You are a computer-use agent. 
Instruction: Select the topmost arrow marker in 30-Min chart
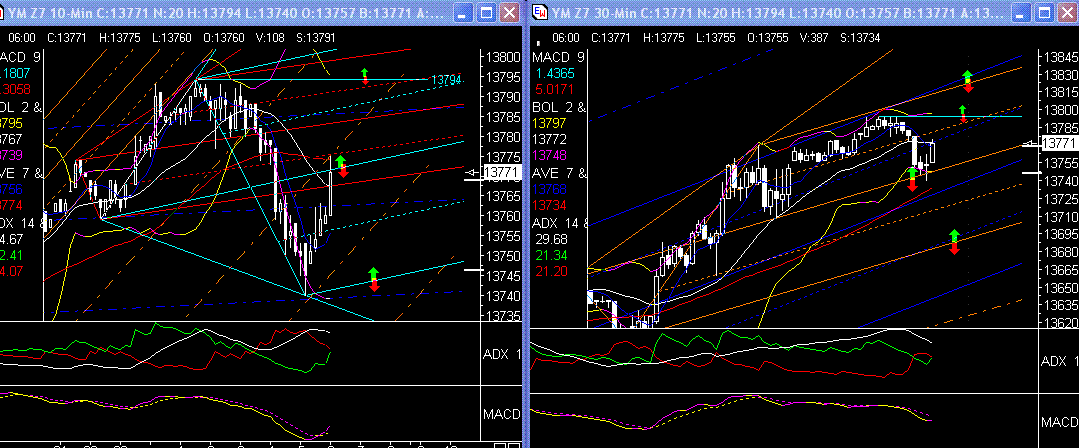966,81
